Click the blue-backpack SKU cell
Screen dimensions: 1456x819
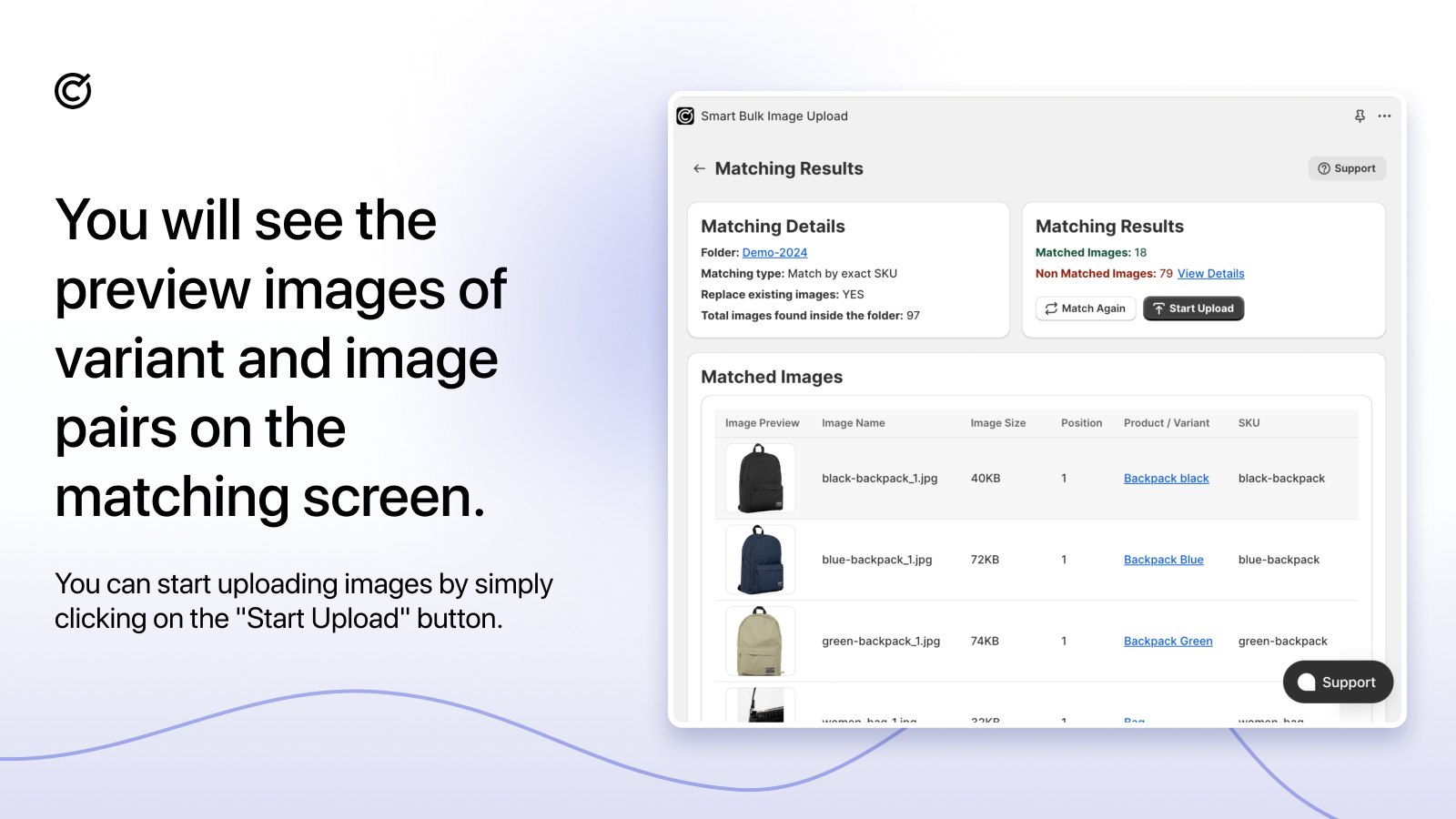tap(1279, 560)
